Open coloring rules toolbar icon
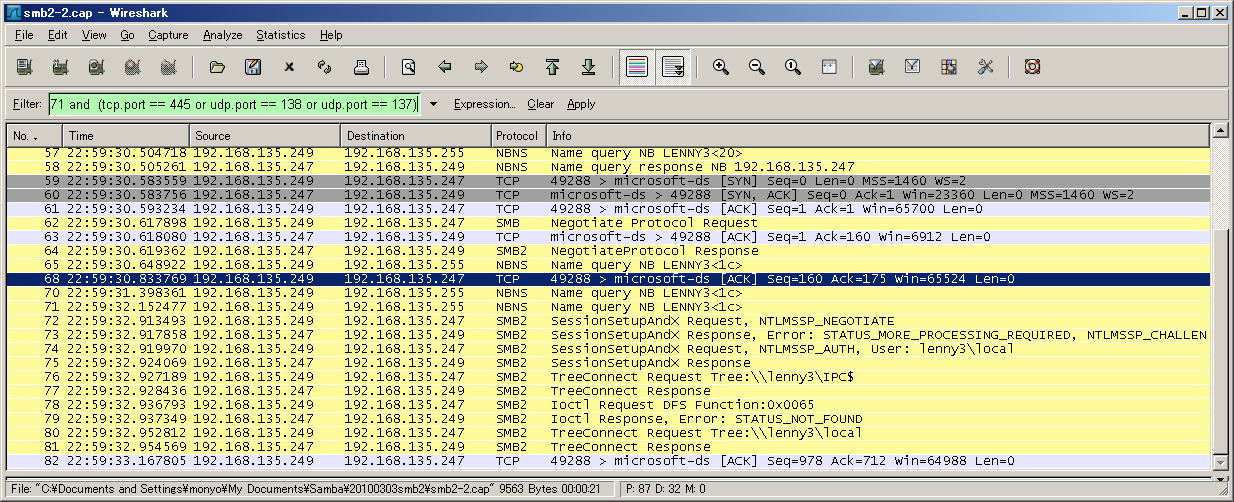The height and width of the screenshot is (502, 1234). (x=949, y=67)
